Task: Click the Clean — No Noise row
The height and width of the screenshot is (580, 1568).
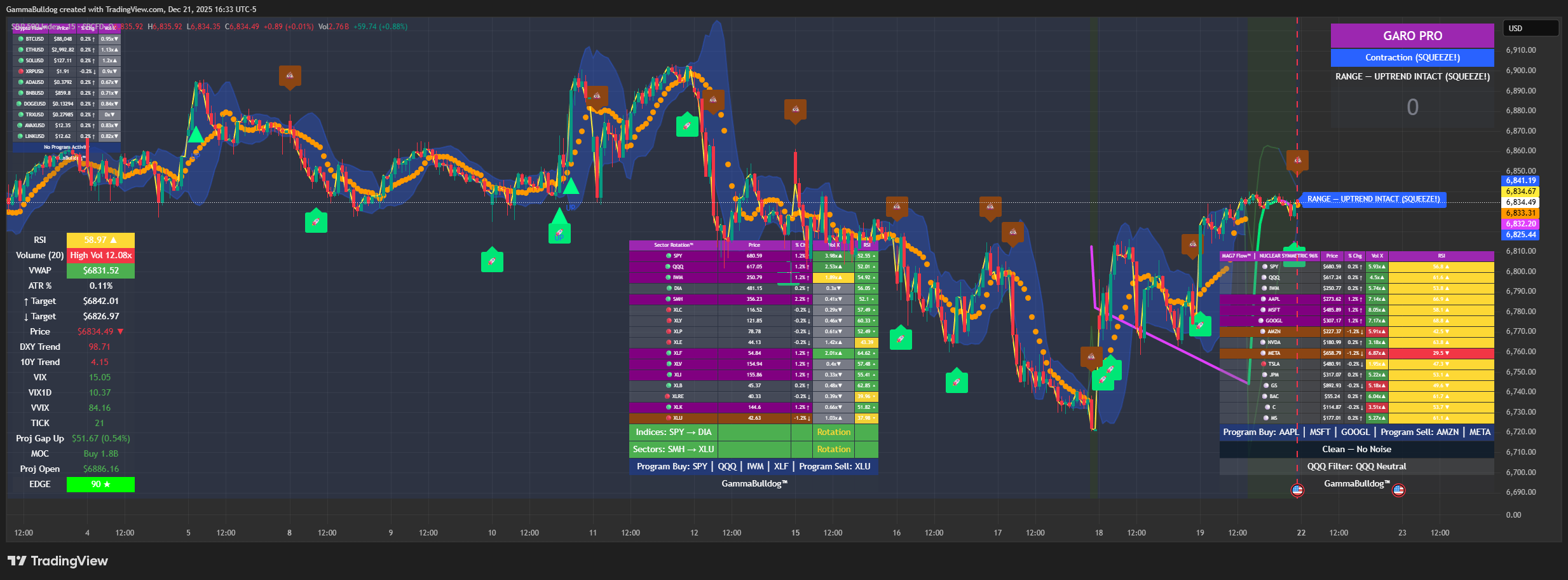Action: (x=1357, y=450)
